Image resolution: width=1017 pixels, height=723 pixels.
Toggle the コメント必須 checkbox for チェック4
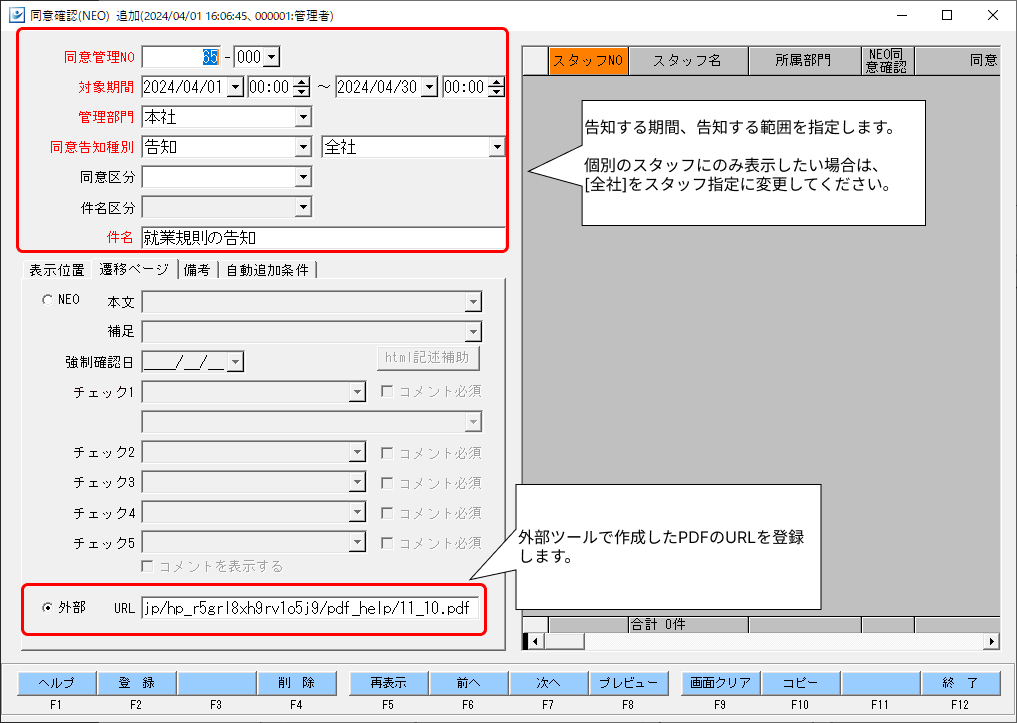point(387,513)
